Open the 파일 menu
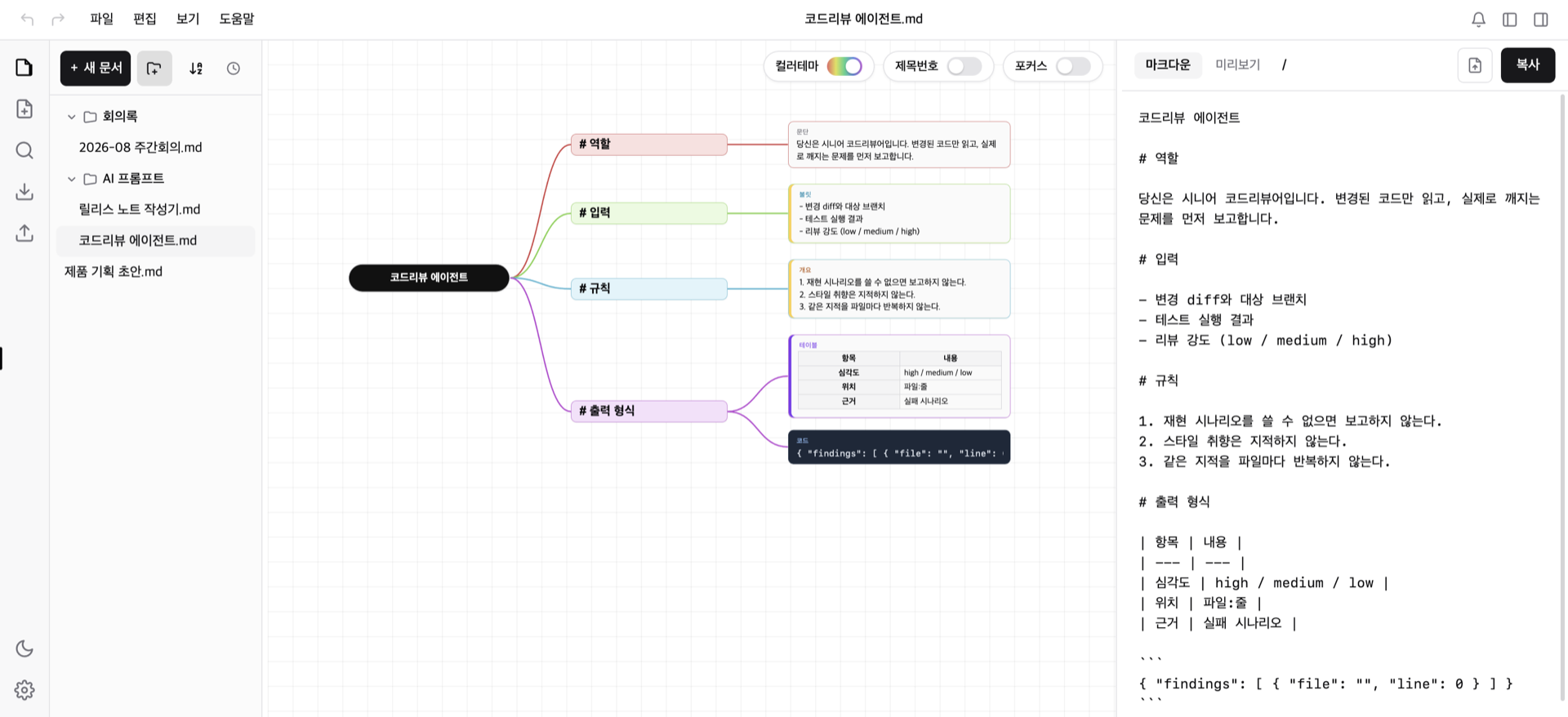Viewport: 1568px width, 717px height. [102, 19]
